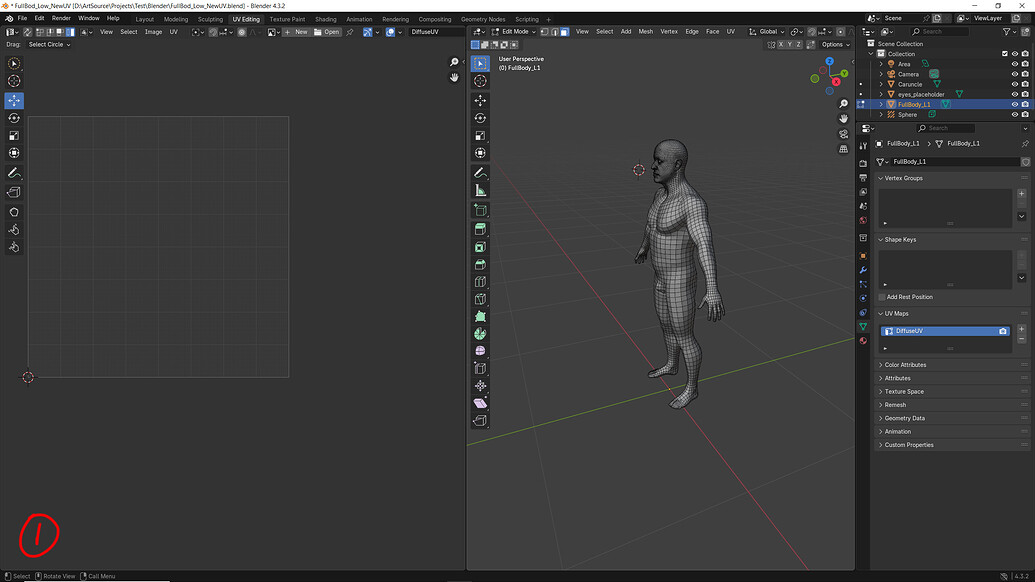Viewport: 1035px width, 582px height.
Task: Open the viewport Options dropdown
Action: click(835, 44)
